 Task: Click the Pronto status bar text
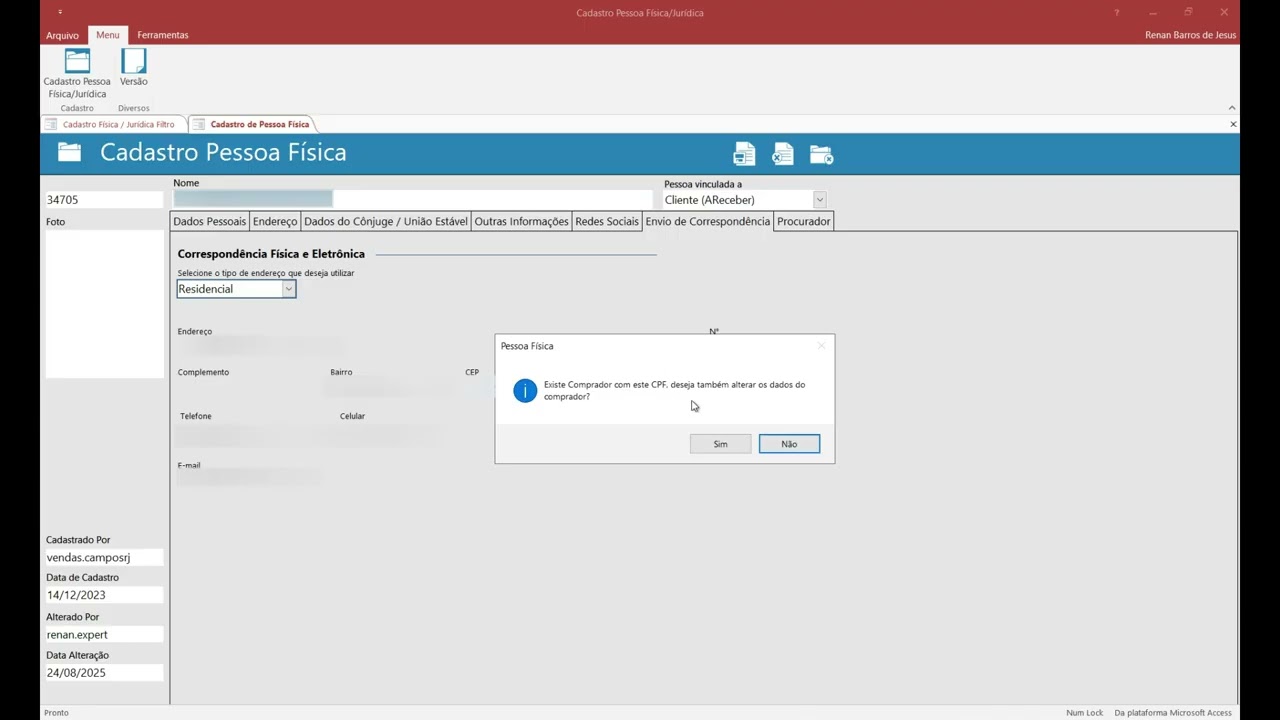(56, 713)
